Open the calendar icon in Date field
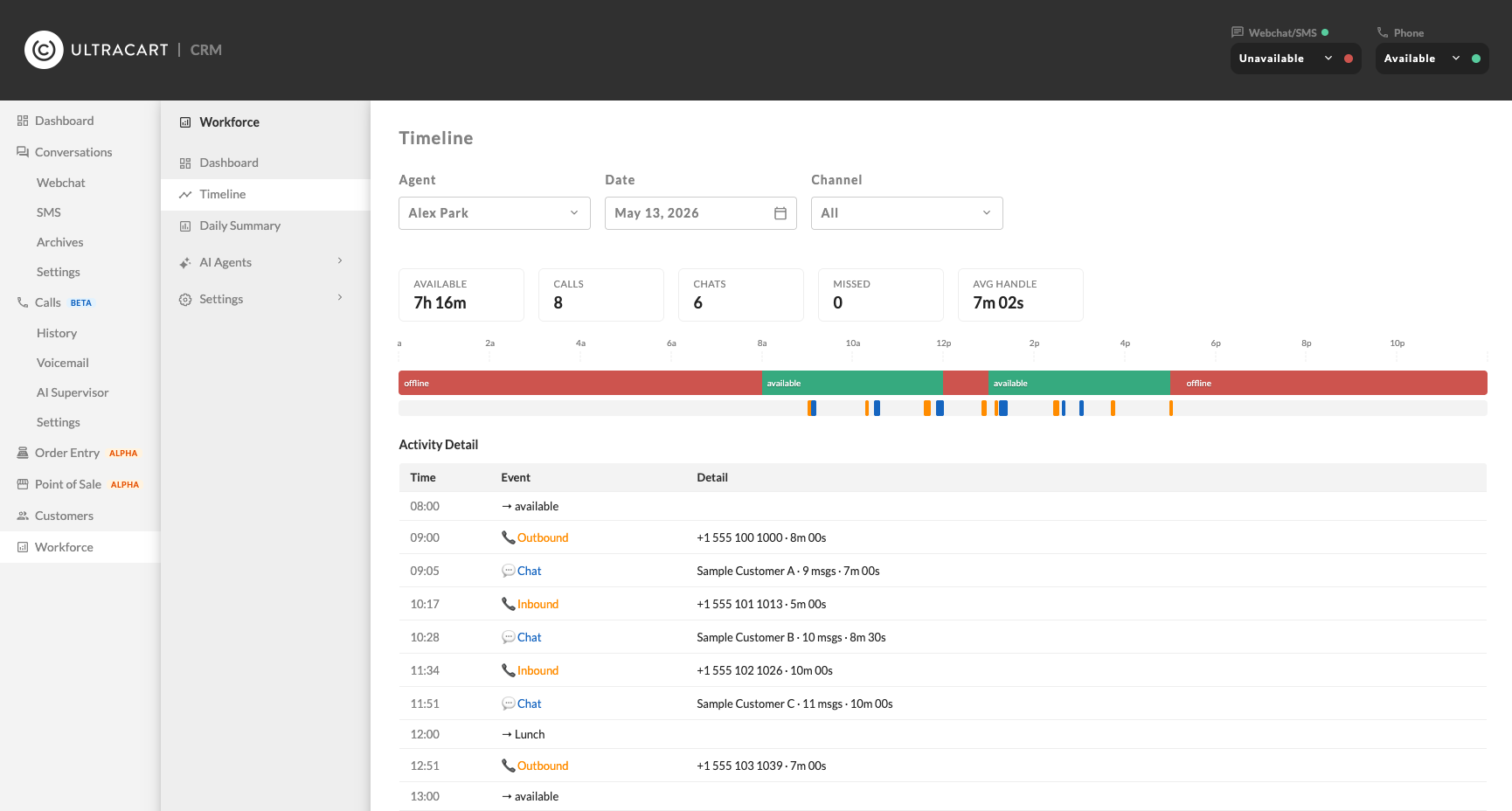This screenshot has height=811, width=1512. [780, 213]
